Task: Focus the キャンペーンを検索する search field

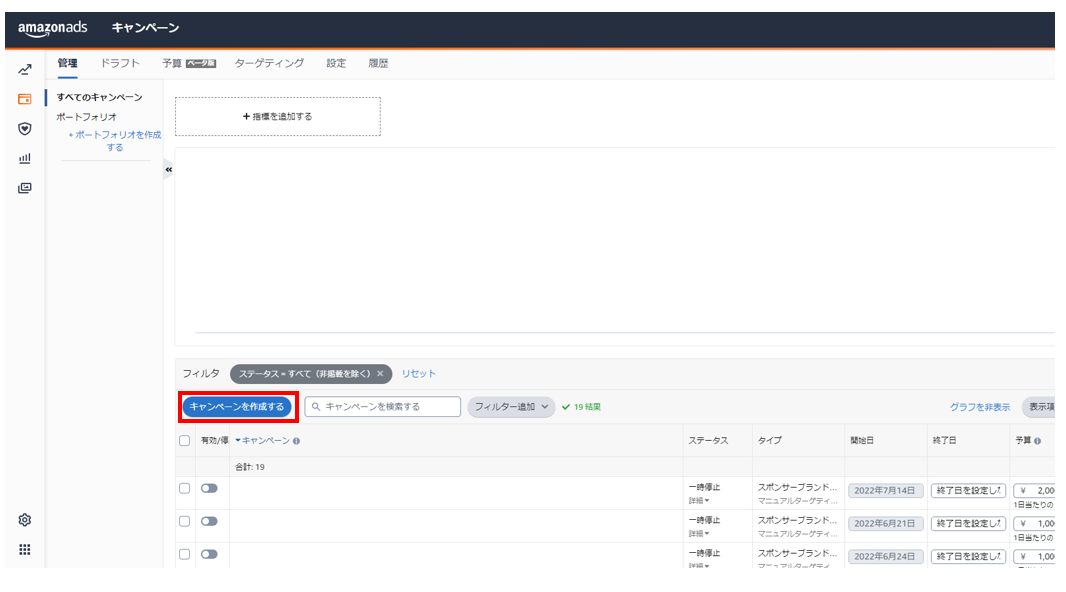Action: click(383, 406)
